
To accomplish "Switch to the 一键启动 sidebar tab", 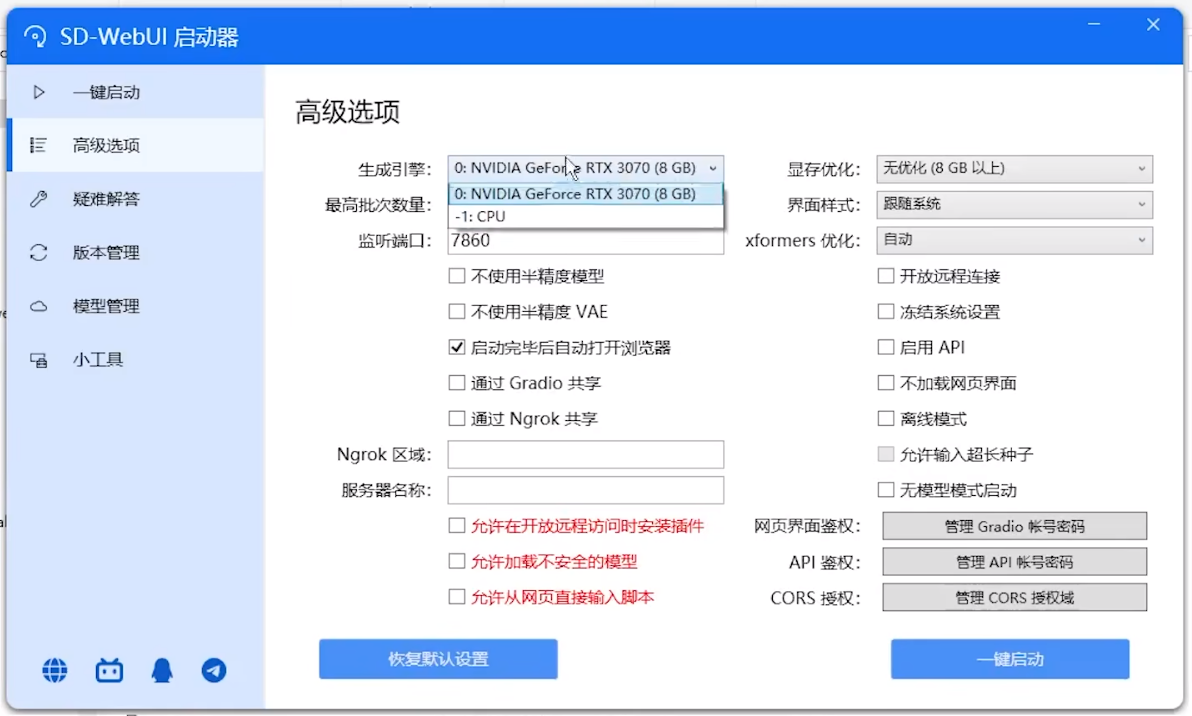I will coord(106,92).
